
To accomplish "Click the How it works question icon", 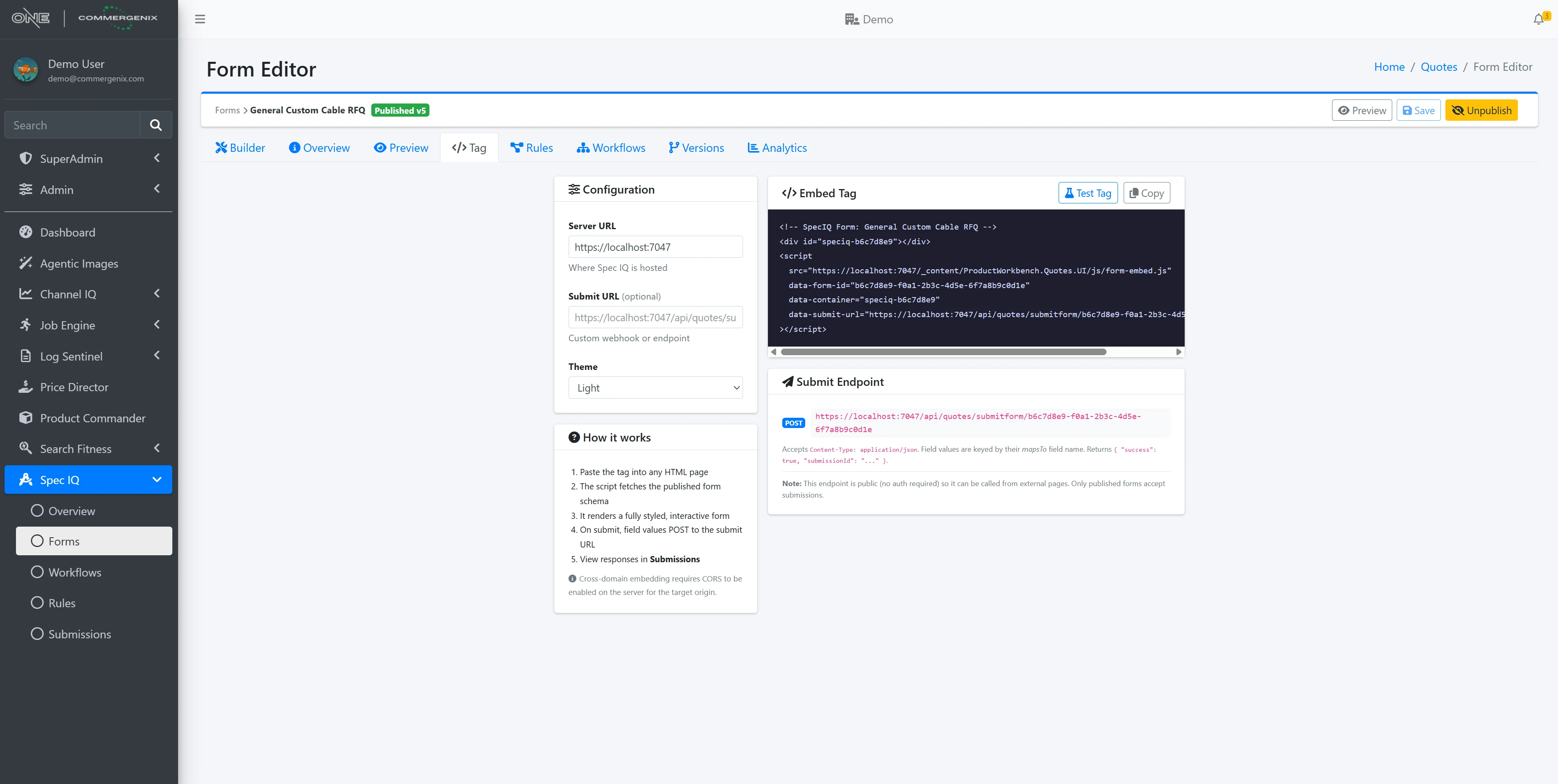I will tap(574, 437).
